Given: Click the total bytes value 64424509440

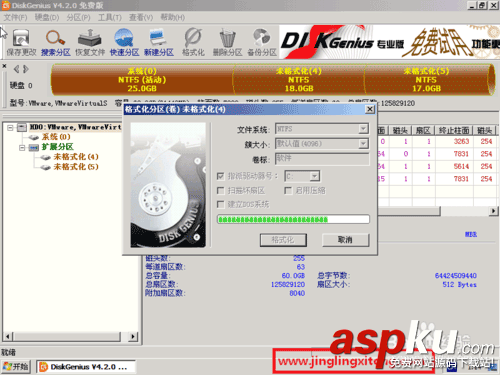Looking at the screenshot, I should coord(456,276).
